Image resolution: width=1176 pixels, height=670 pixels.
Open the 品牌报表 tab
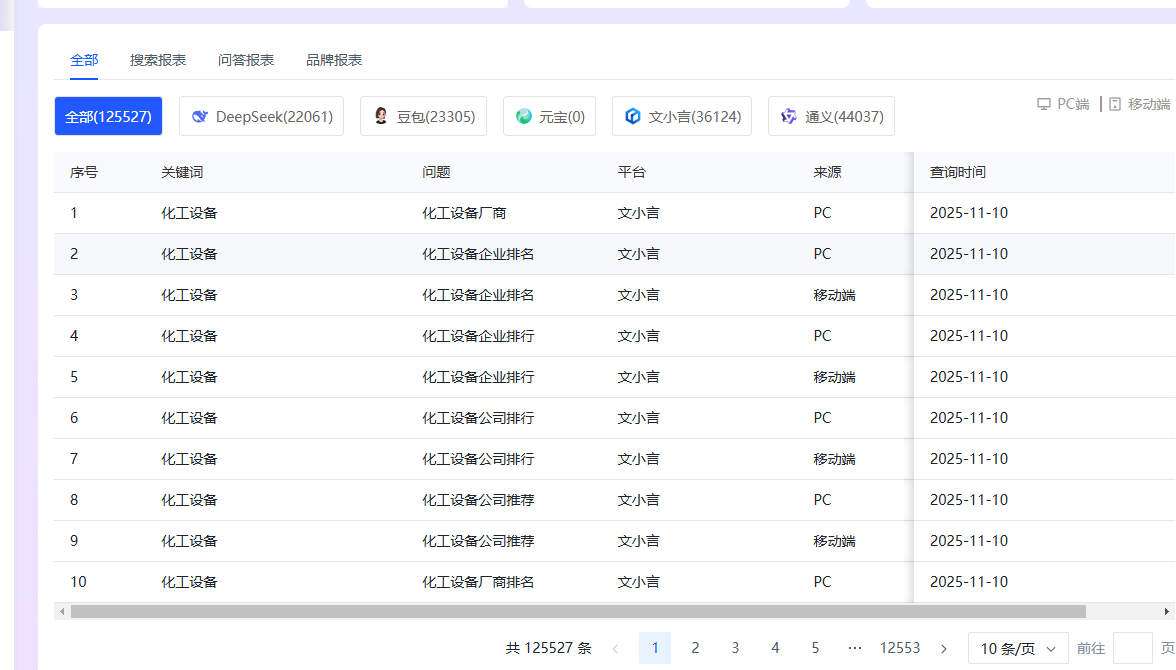click(x=333, y=60)
